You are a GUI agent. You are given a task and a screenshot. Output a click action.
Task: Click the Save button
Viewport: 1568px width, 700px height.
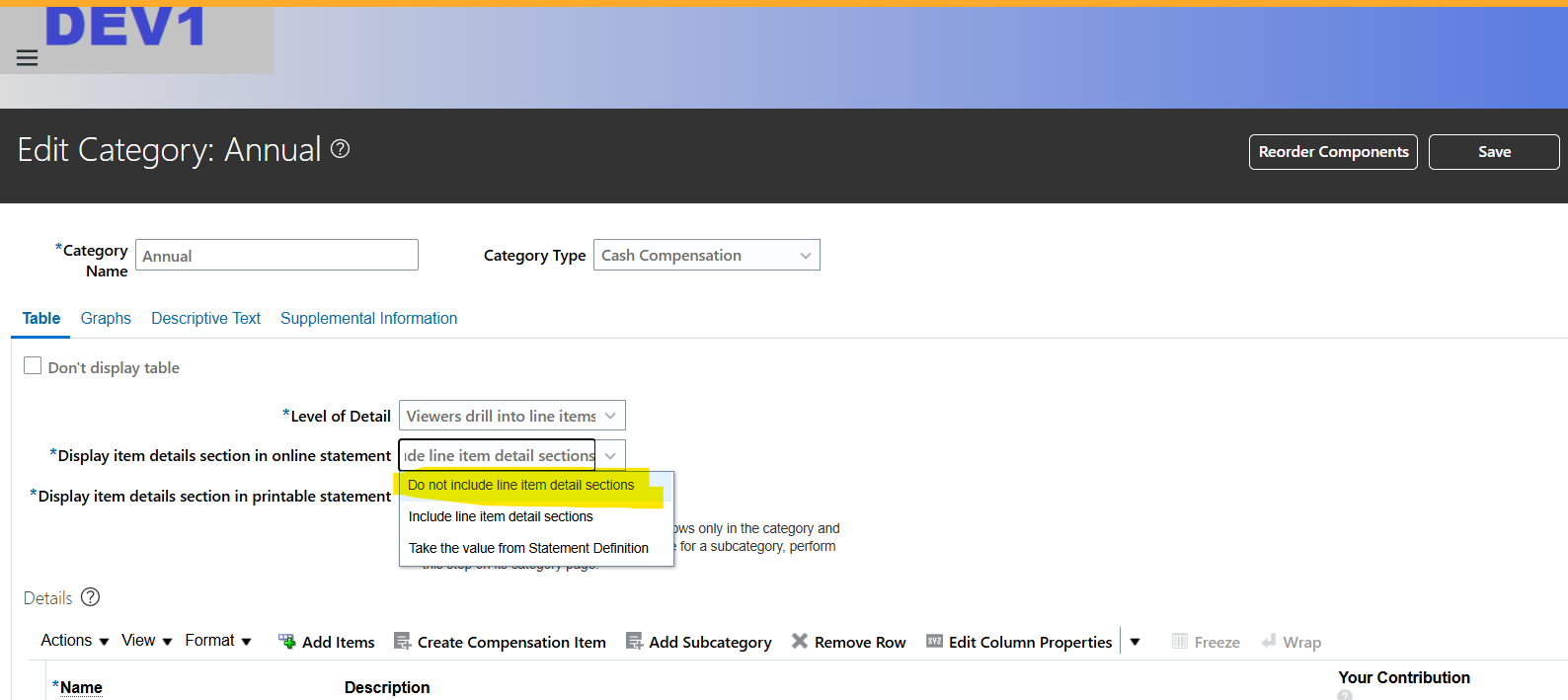pos(1494,152)
